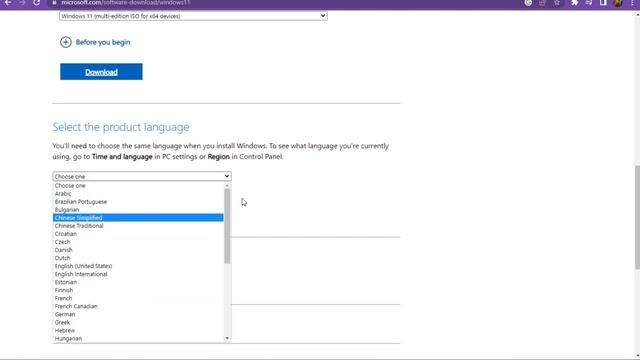Select Hungarian at the list bottom
Image resolution: width=640 pixels, height=360 pixels.
coord(138,338)
